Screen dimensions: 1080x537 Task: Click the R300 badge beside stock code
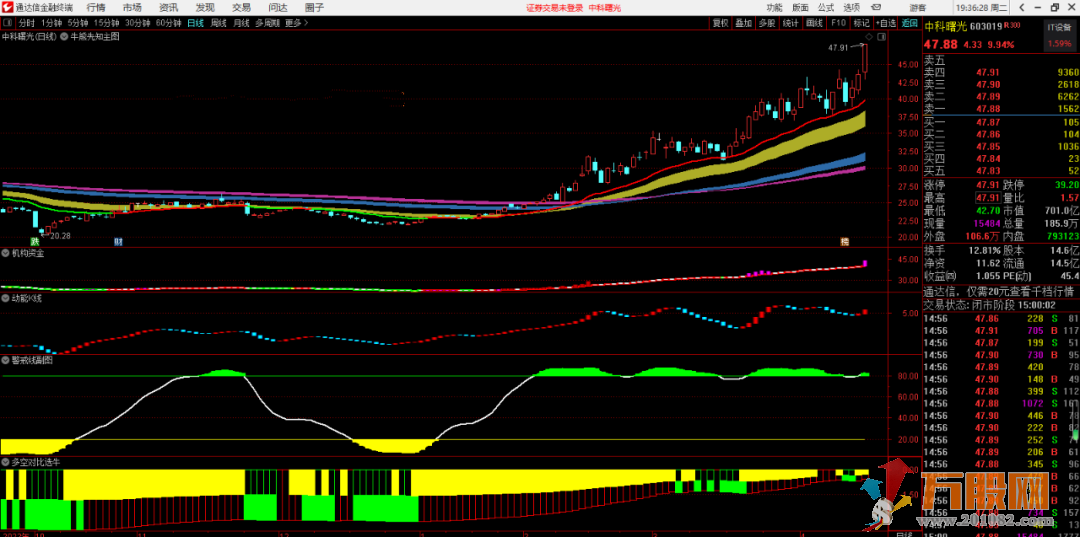[1012, 26]
